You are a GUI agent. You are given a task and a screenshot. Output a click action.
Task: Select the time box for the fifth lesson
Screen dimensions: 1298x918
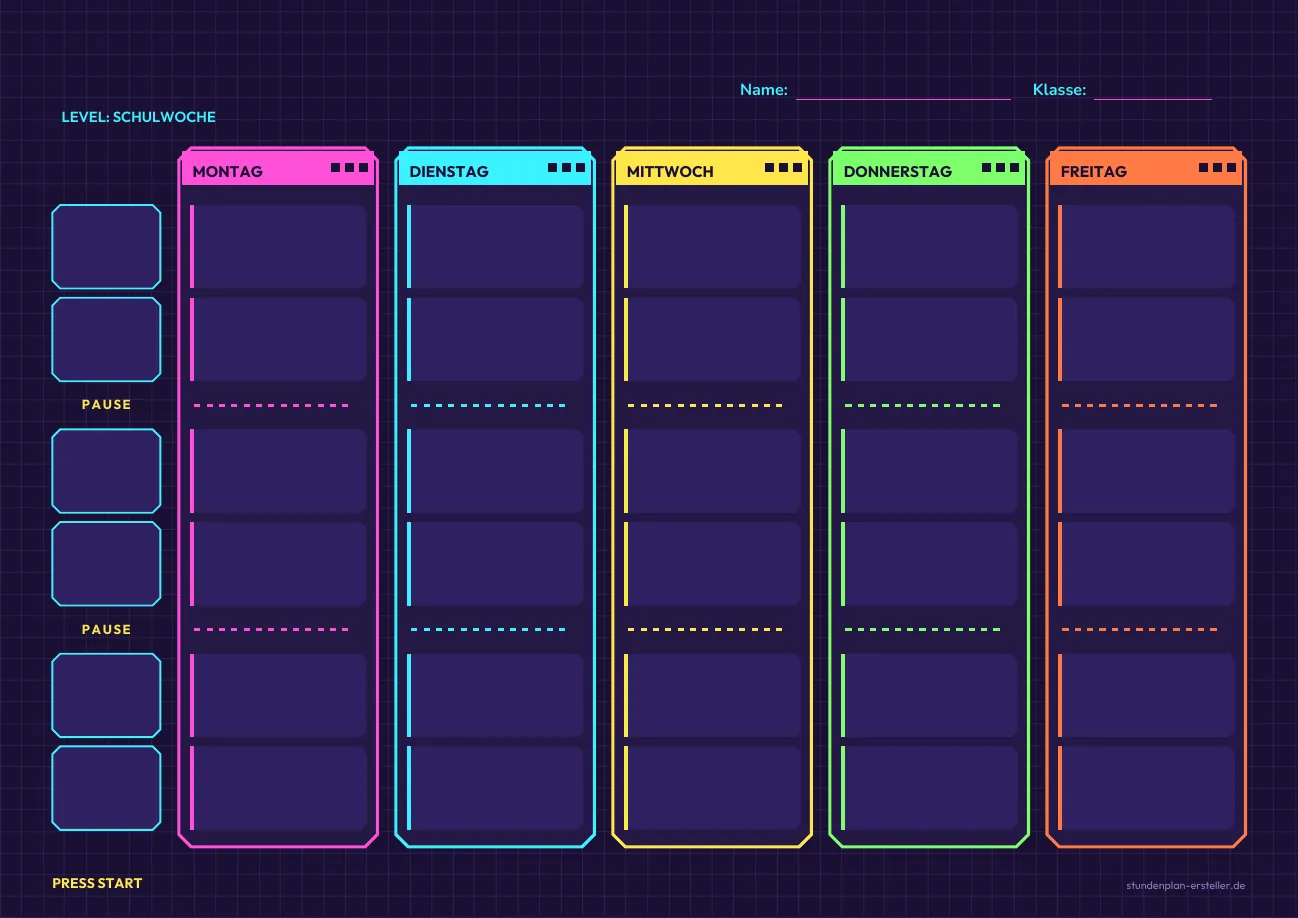click(106, 696)
